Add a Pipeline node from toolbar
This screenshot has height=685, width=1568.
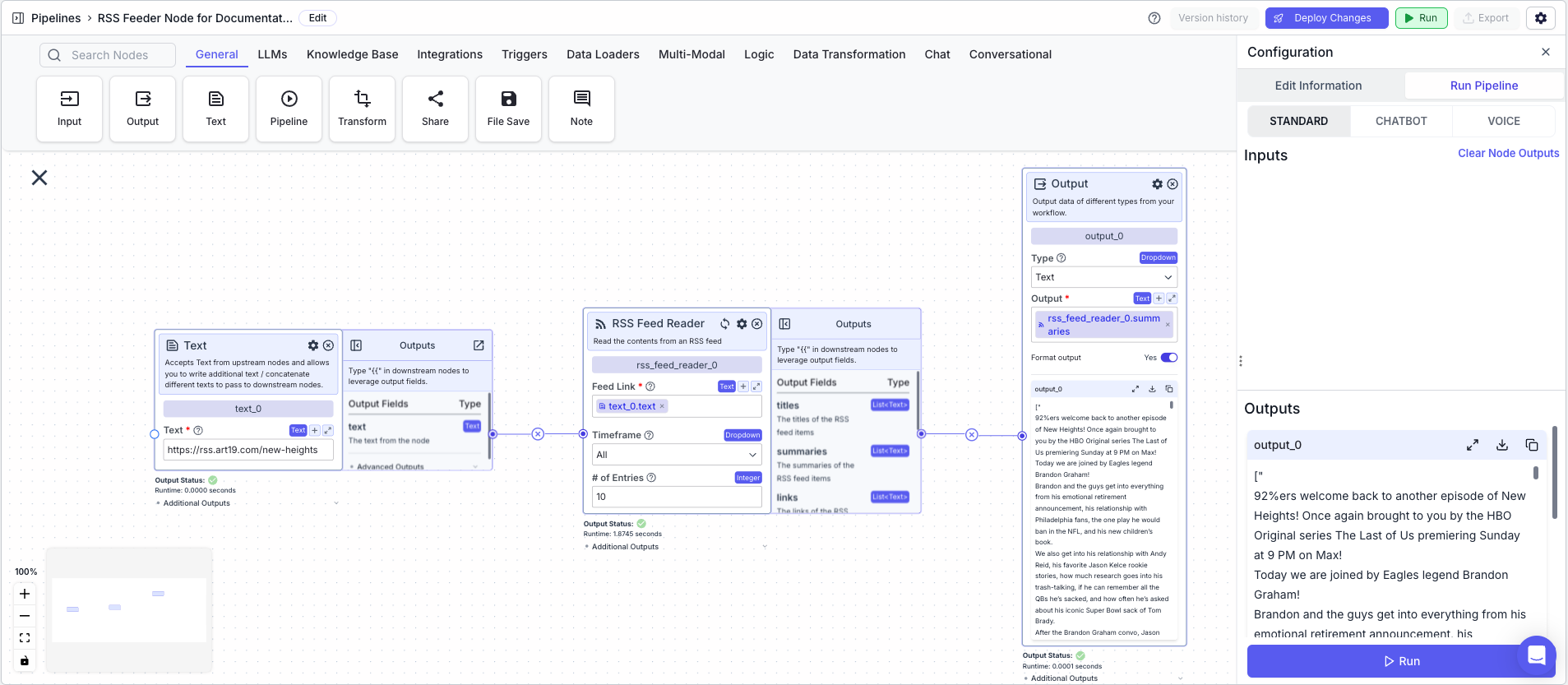click(x=289, y=109)
